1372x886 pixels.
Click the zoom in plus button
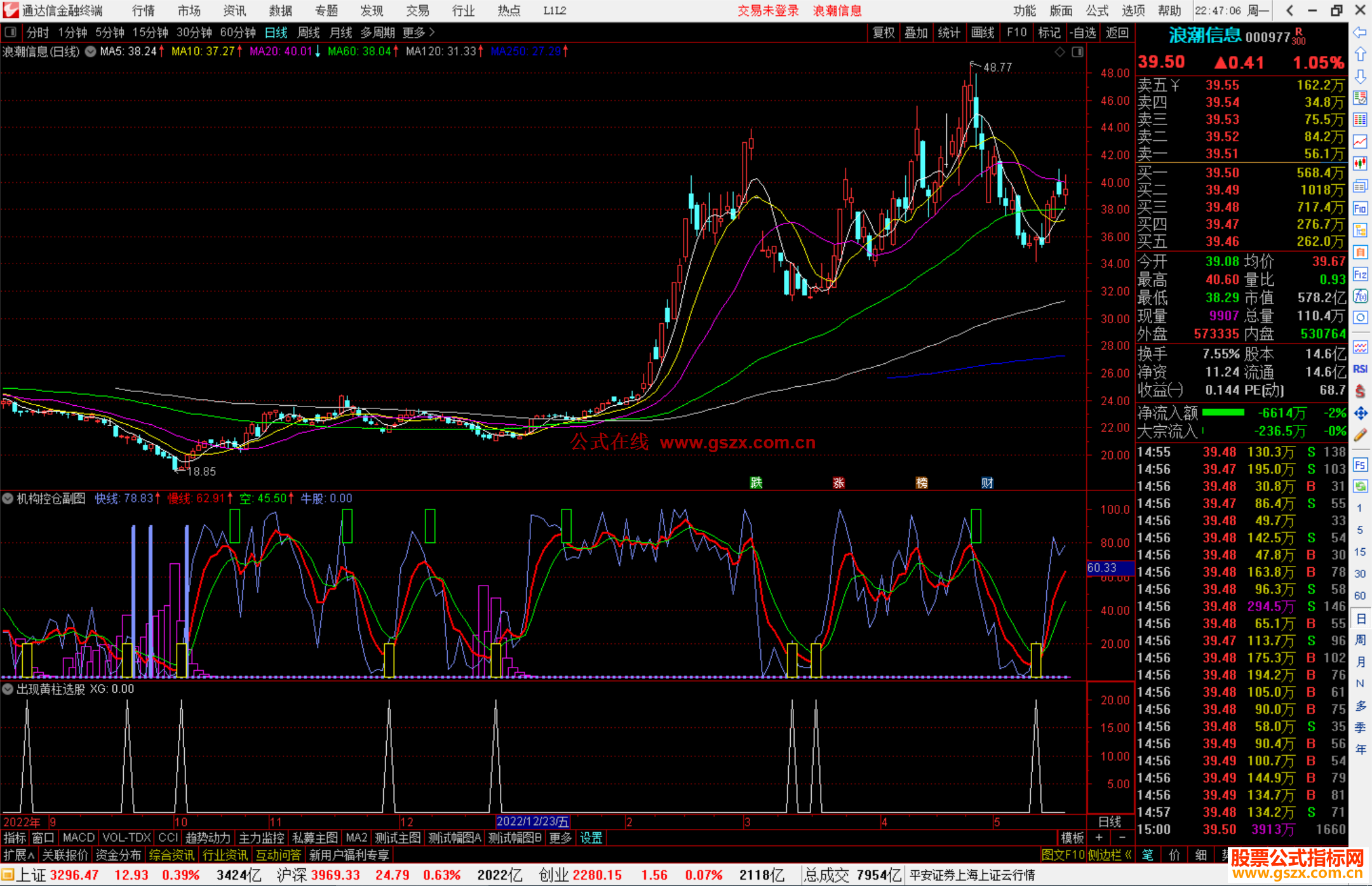click(x=1099, y=838)
